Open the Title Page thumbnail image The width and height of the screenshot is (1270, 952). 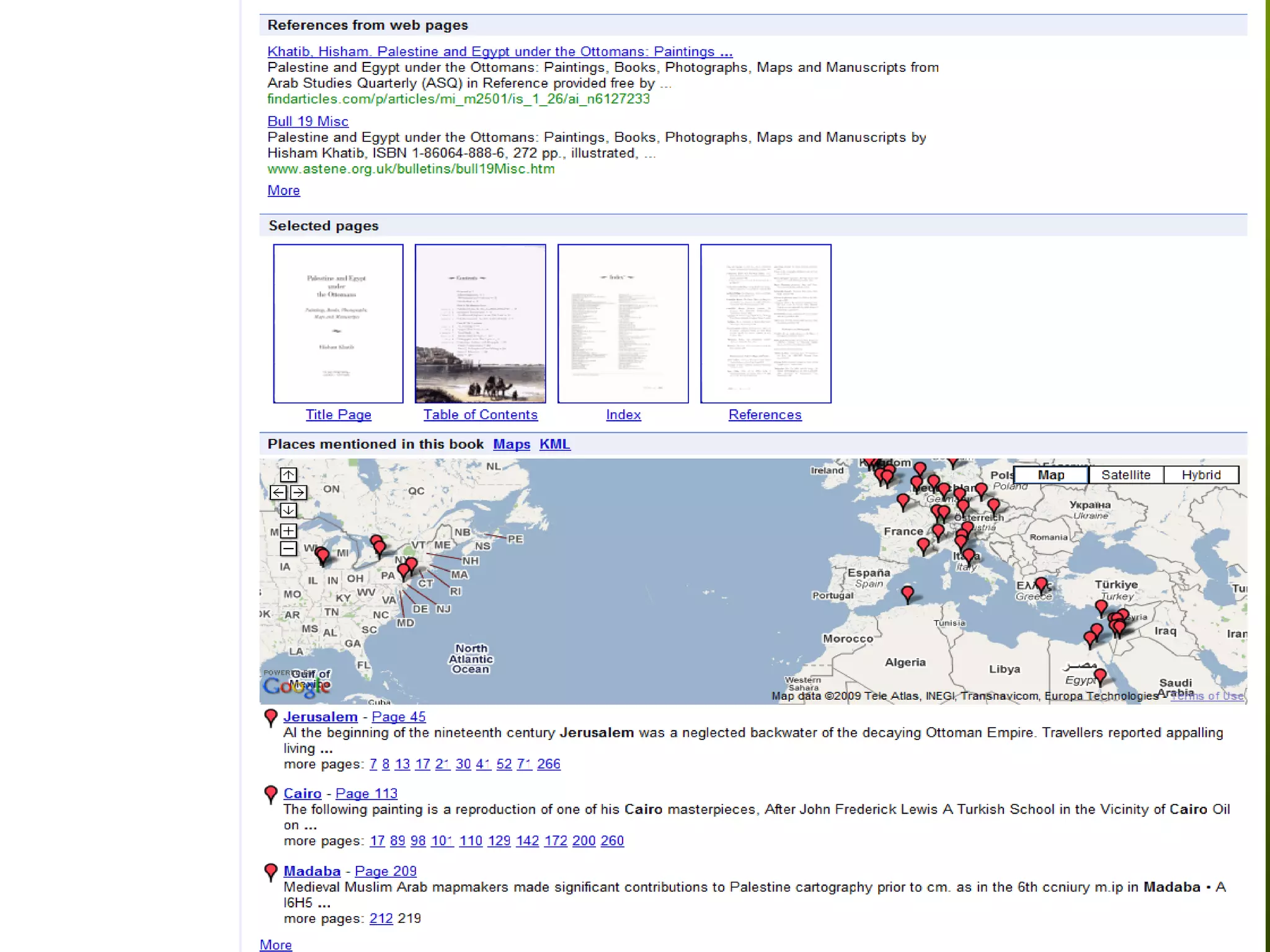point(338,324)
